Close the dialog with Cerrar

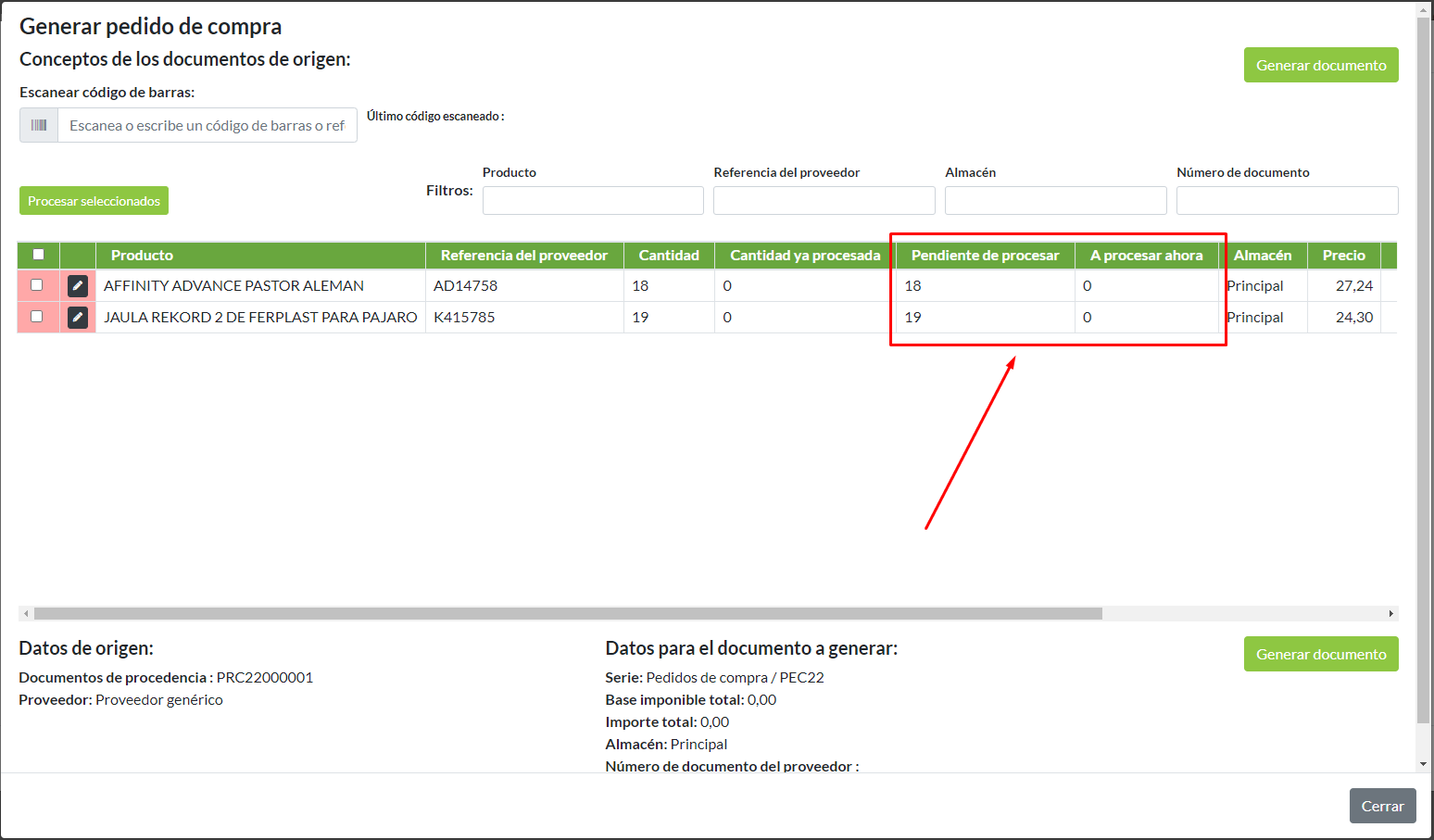pos(1382,806)
